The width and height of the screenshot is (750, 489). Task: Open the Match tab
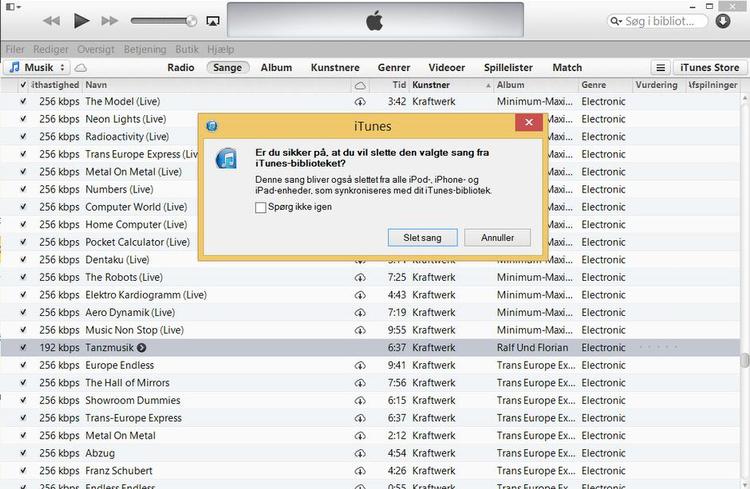click(567, 67)
